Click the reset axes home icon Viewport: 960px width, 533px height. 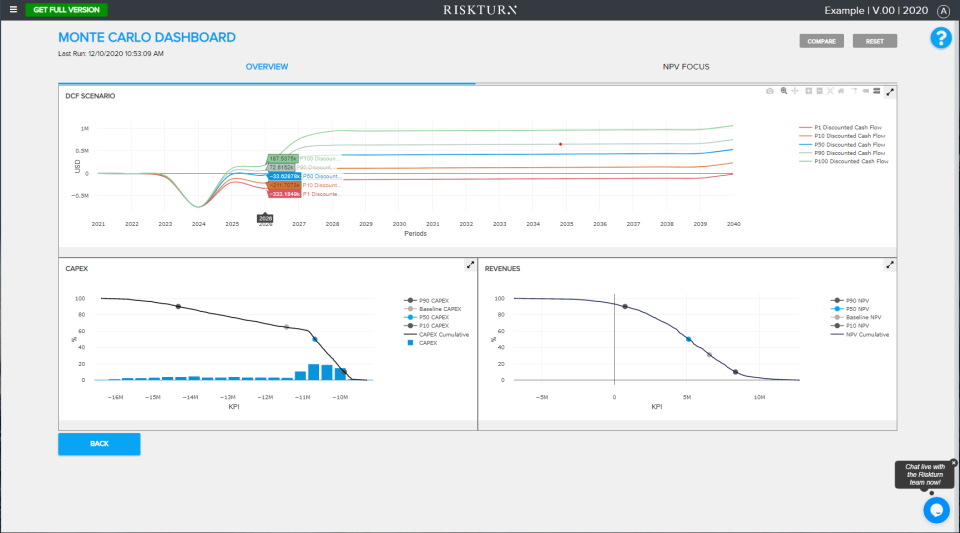coord(841,91)
